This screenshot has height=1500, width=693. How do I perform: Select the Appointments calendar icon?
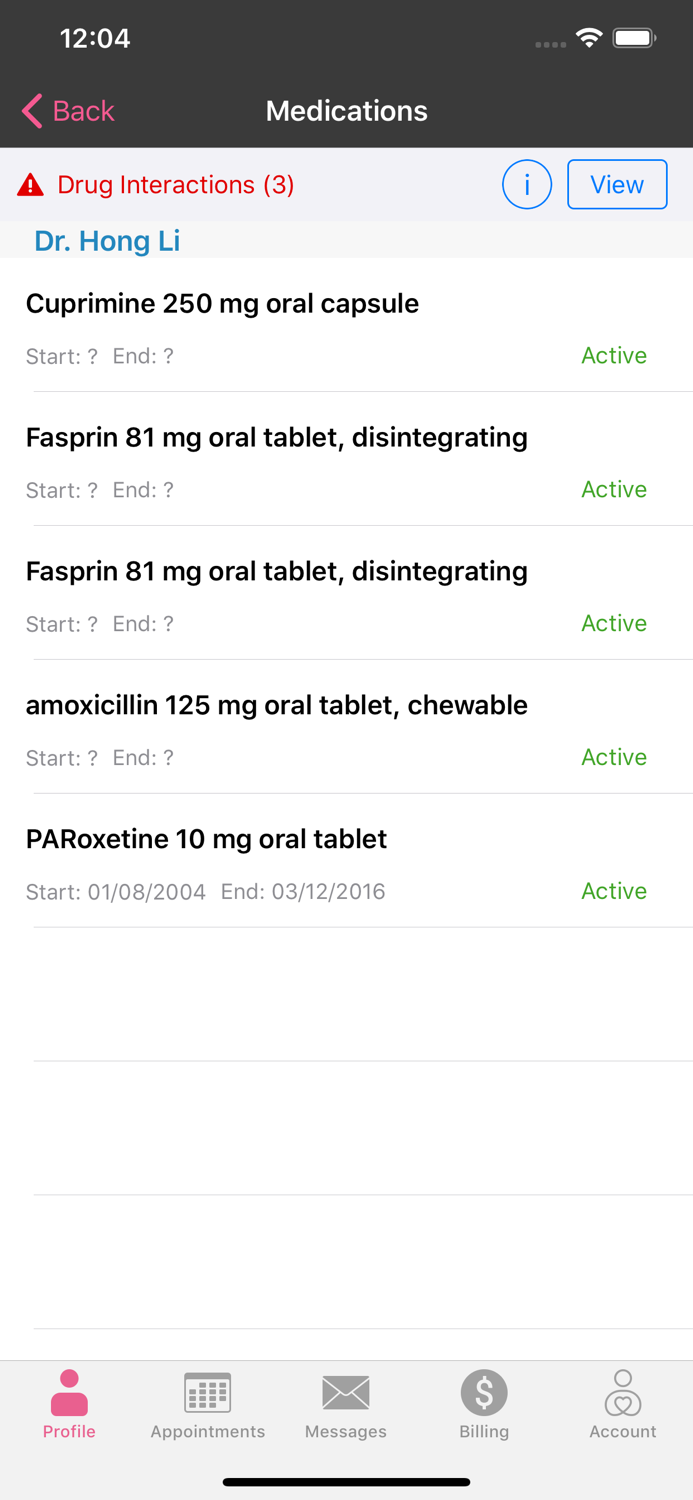207,1391
